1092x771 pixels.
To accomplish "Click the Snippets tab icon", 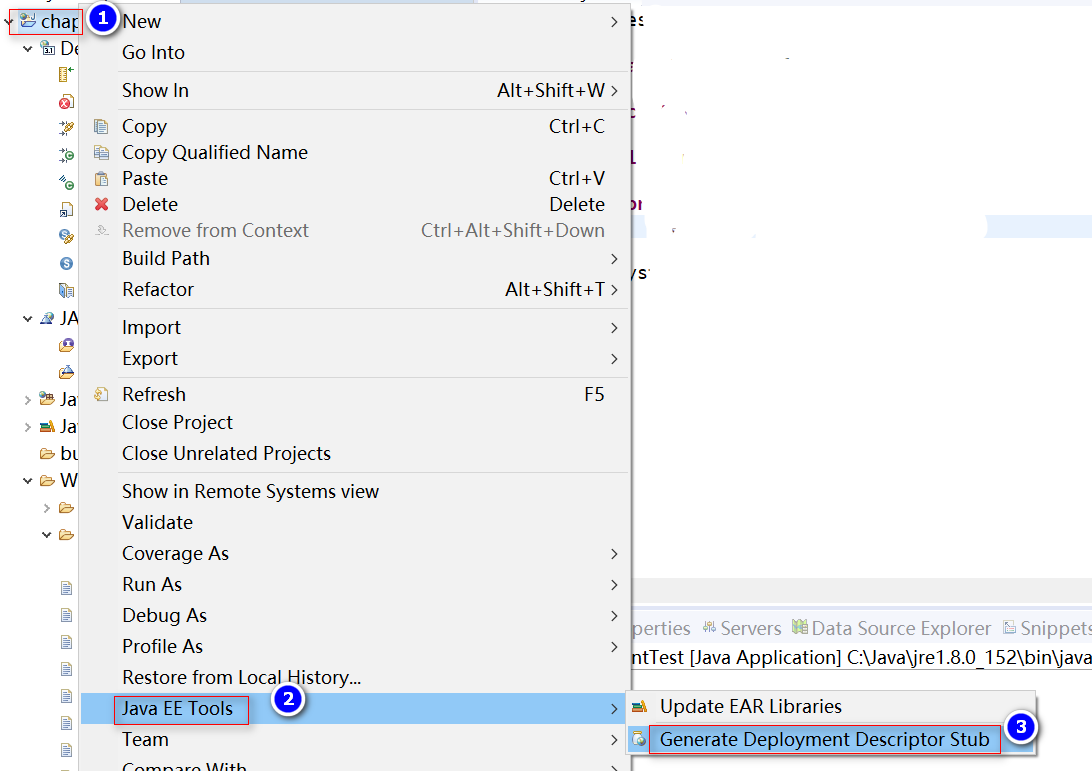I will [x=1009, y=628].
